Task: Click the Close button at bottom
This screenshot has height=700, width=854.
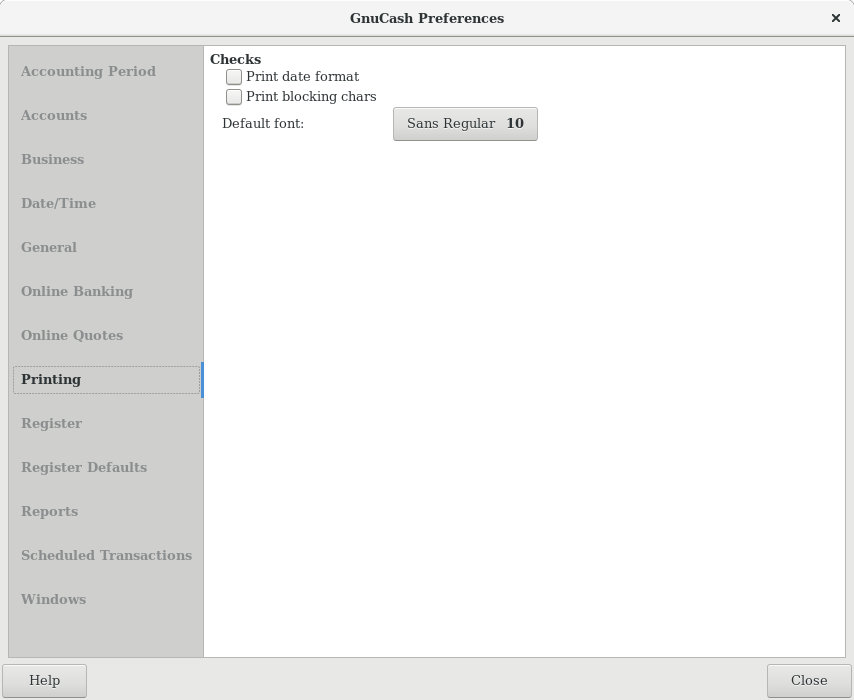Action: (809, 680)
